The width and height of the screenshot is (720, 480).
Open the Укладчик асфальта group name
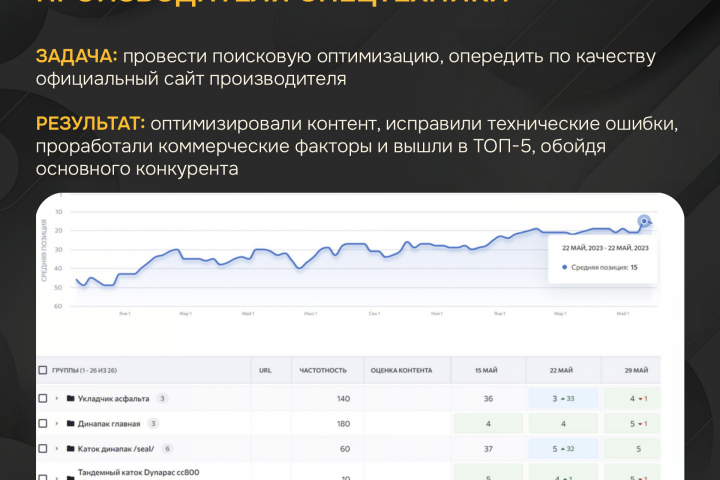(113, 399)
